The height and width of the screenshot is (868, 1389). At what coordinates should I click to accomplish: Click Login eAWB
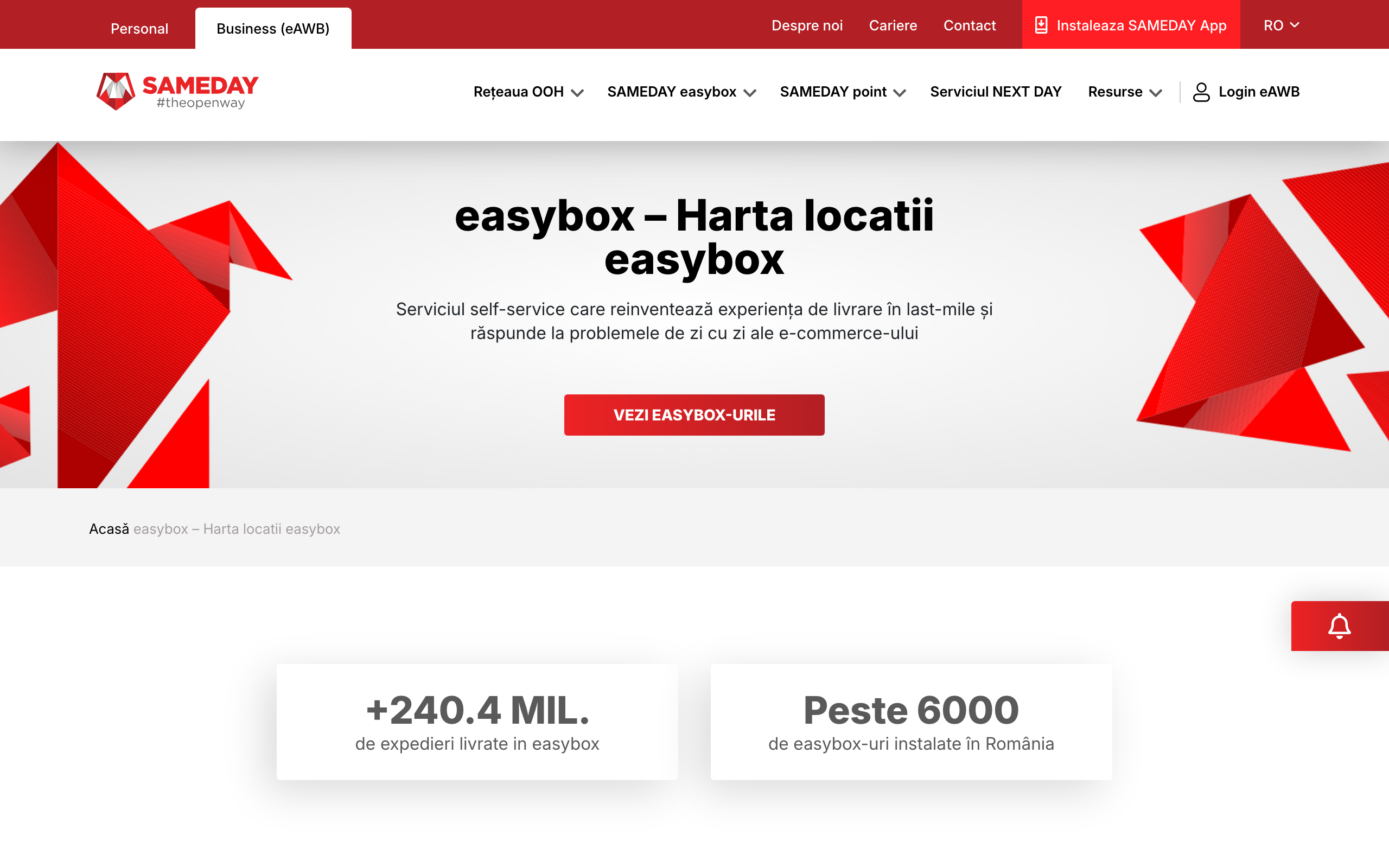pyautogui.click(x=1246, y=92)
